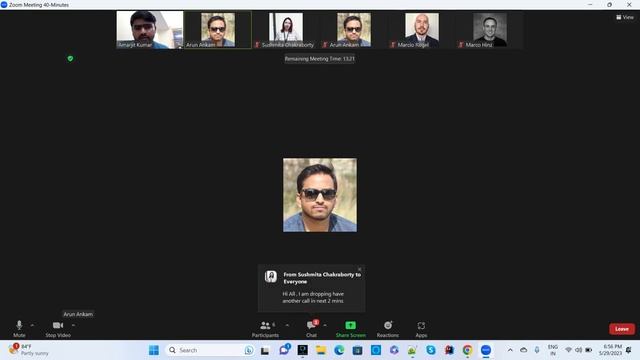Open the Chat panel
Image resolution: width=640 pixels, height=360 pixels.
pyautogui.click(x=311, y=329)
